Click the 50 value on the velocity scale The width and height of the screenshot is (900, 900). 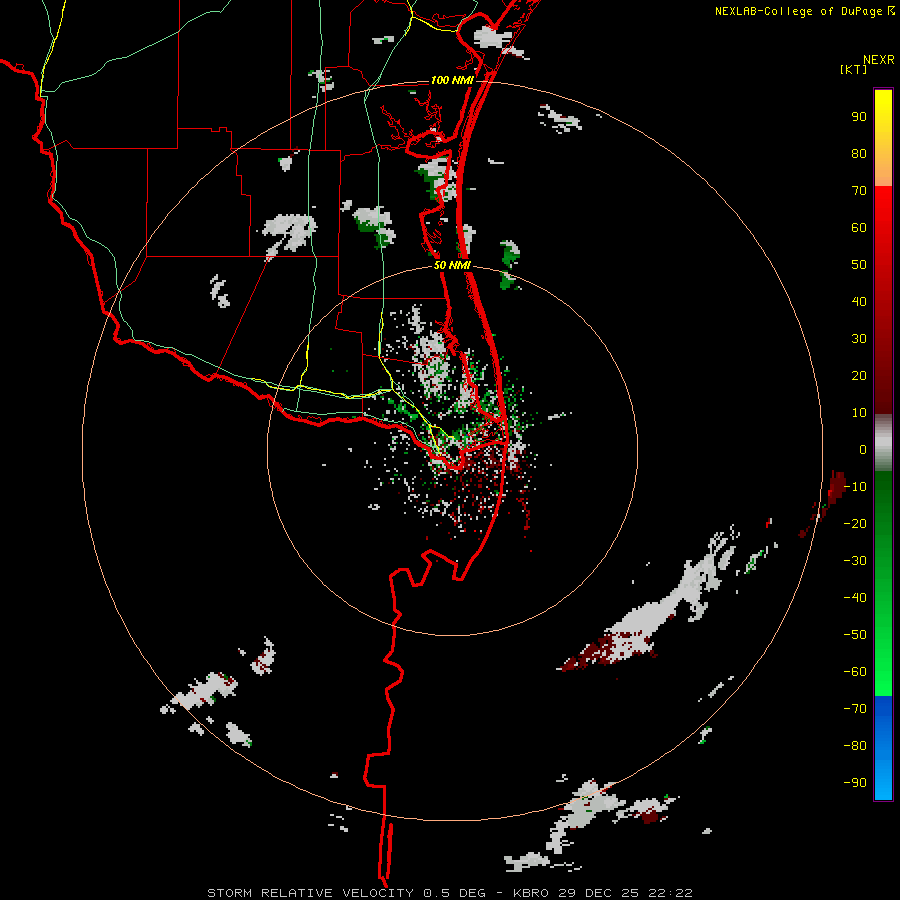click(859, 265)
